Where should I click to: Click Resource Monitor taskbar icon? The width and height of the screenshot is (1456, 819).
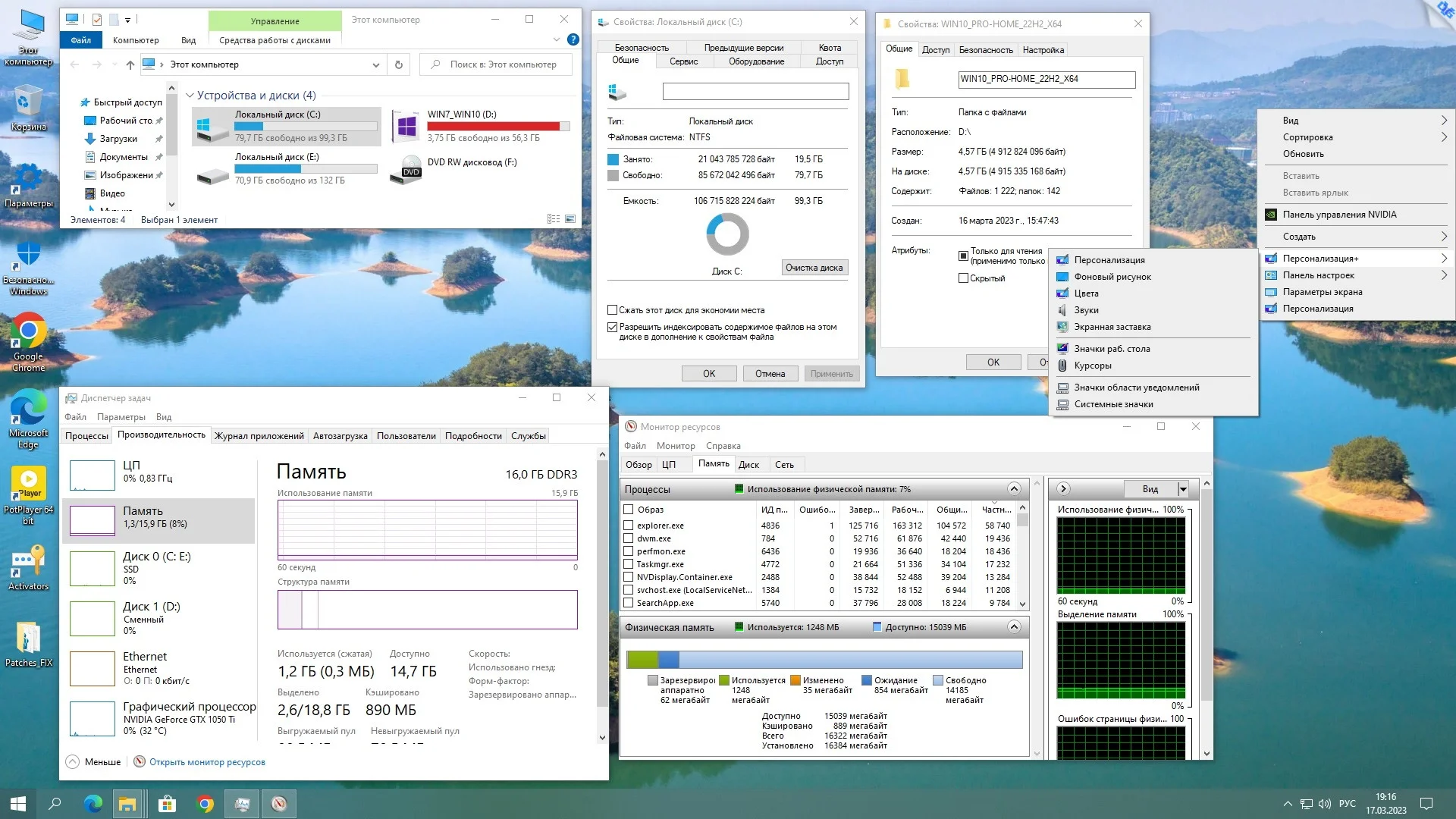pyautogui.click(x=279, y=804)
